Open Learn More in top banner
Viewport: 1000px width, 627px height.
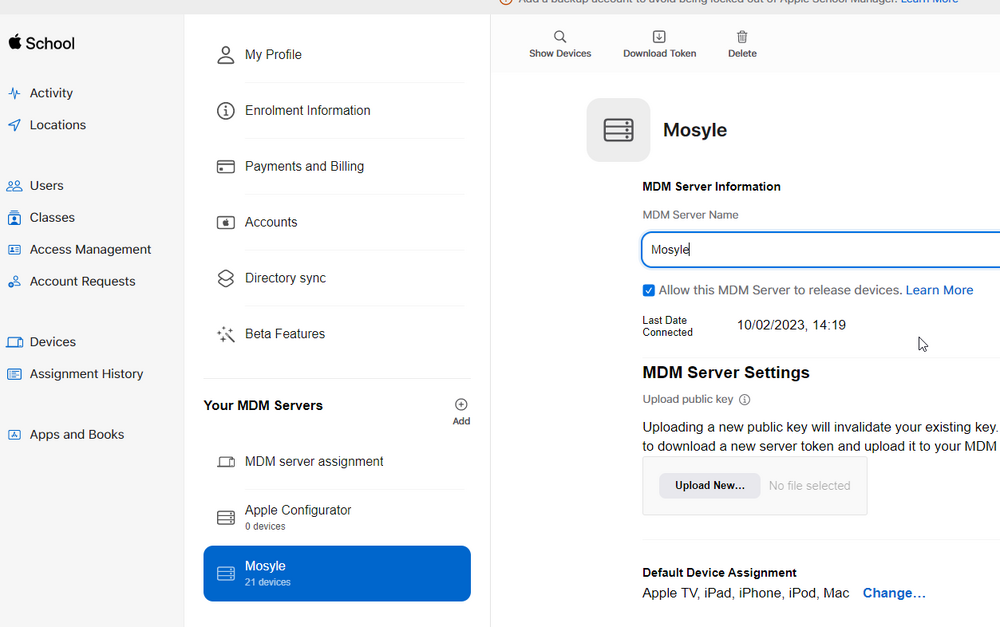(x=929, y=2)
